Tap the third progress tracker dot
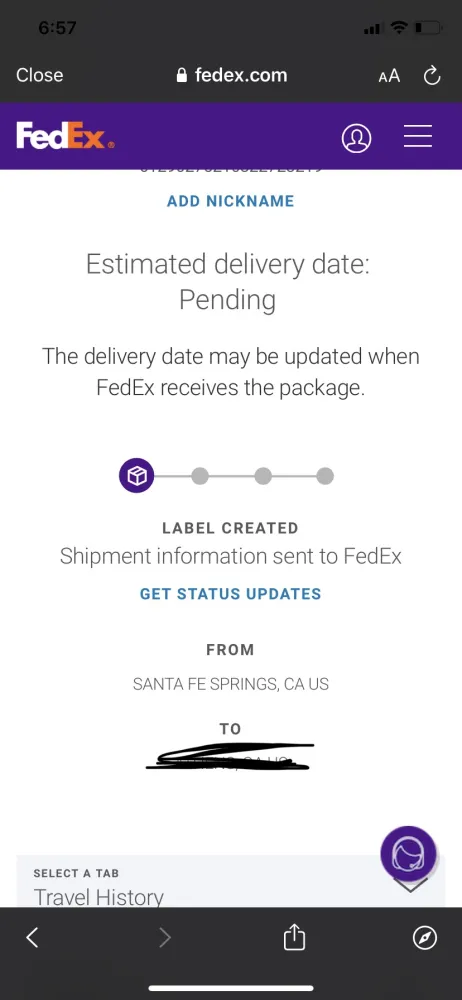The image size is (462, 1000). tap(263, 476)
